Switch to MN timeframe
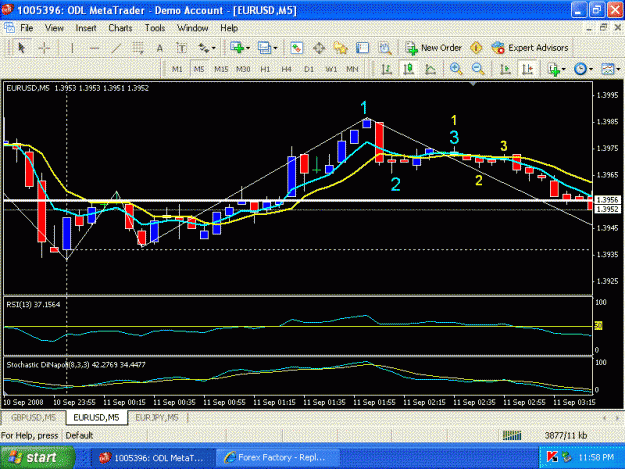This screenshot has height=469, width=625. [x=352, y=69]
